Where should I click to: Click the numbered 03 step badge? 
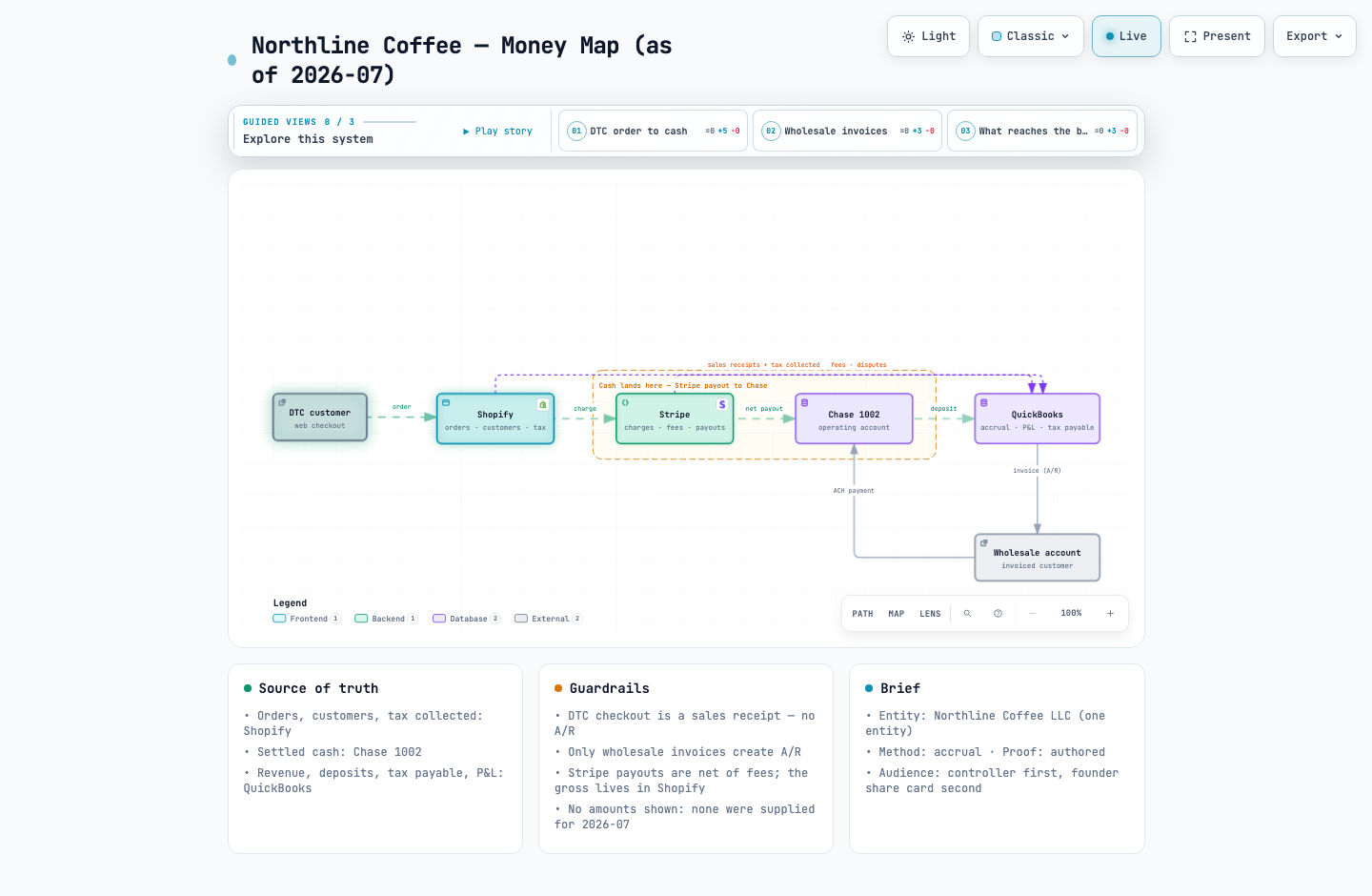pos(965,131)
